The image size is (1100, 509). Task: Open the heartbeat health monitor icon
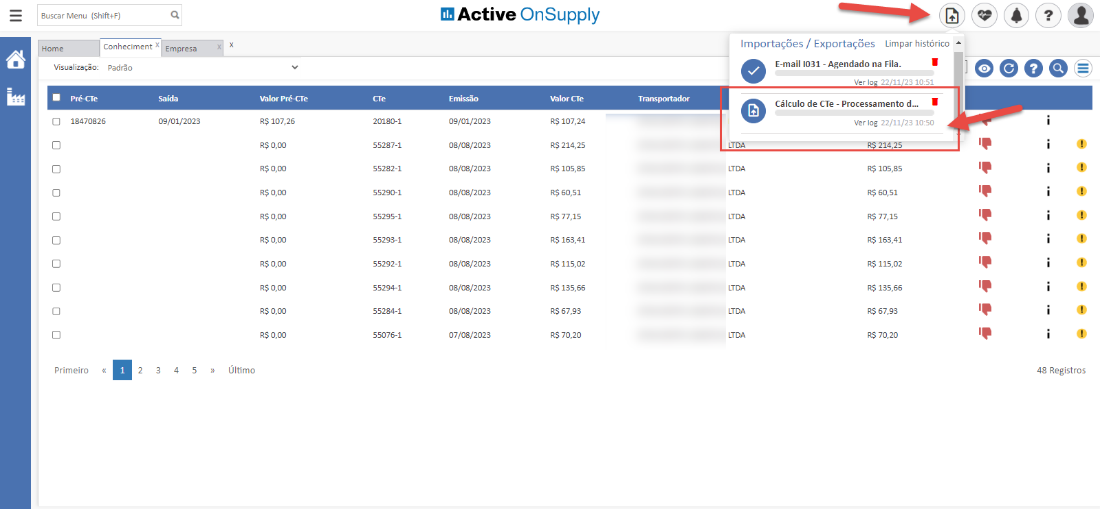[x=984, y=15]
